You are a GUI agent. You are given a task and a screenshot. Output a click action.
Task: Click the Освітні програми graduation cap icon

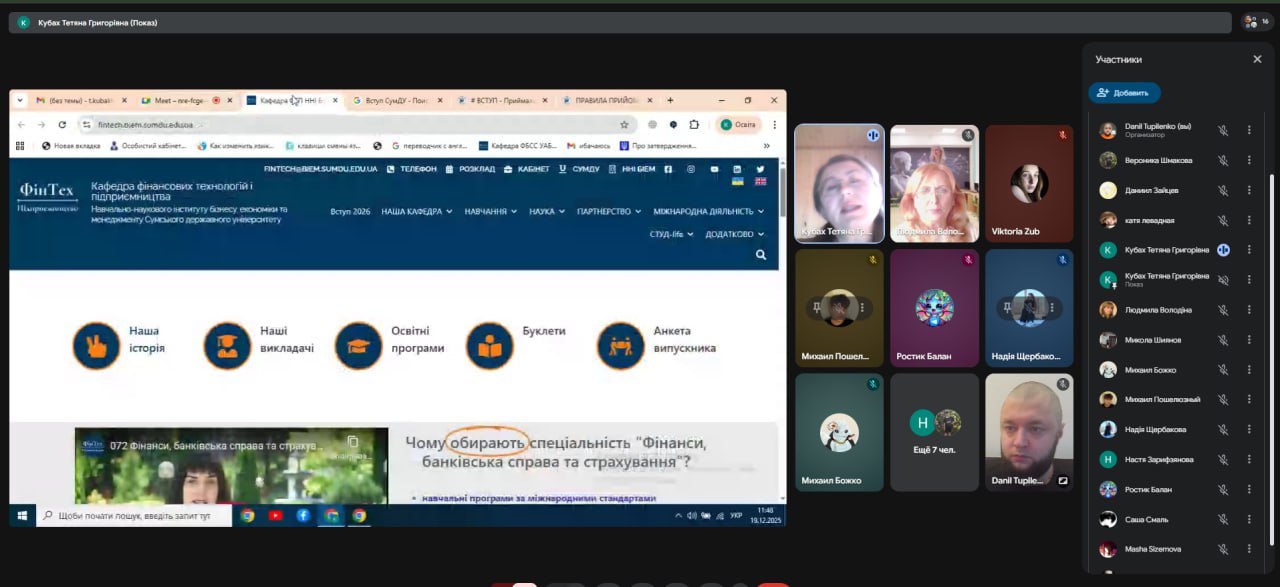coord(358,346)
